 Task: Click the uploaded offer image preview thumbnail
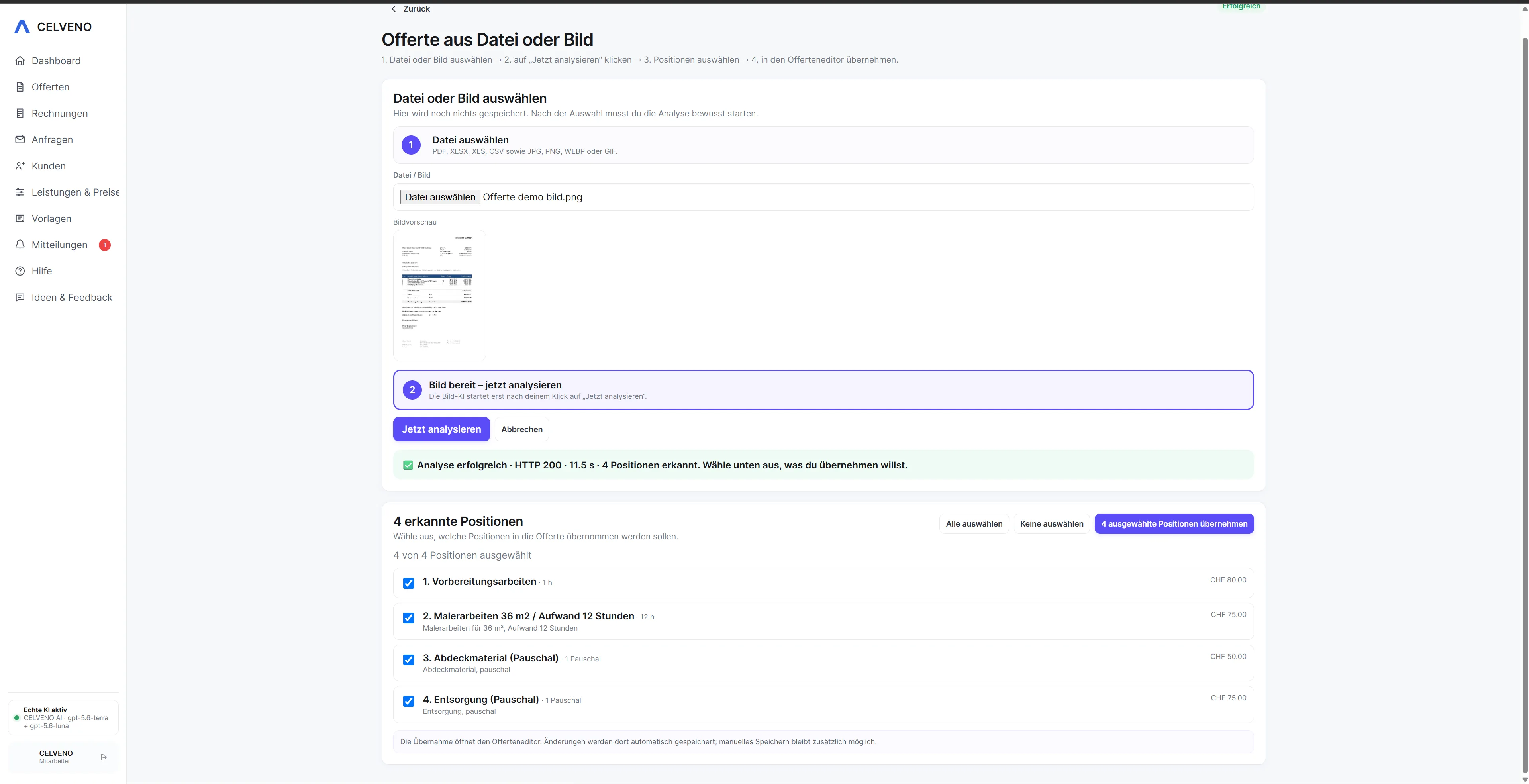point(439,296)
